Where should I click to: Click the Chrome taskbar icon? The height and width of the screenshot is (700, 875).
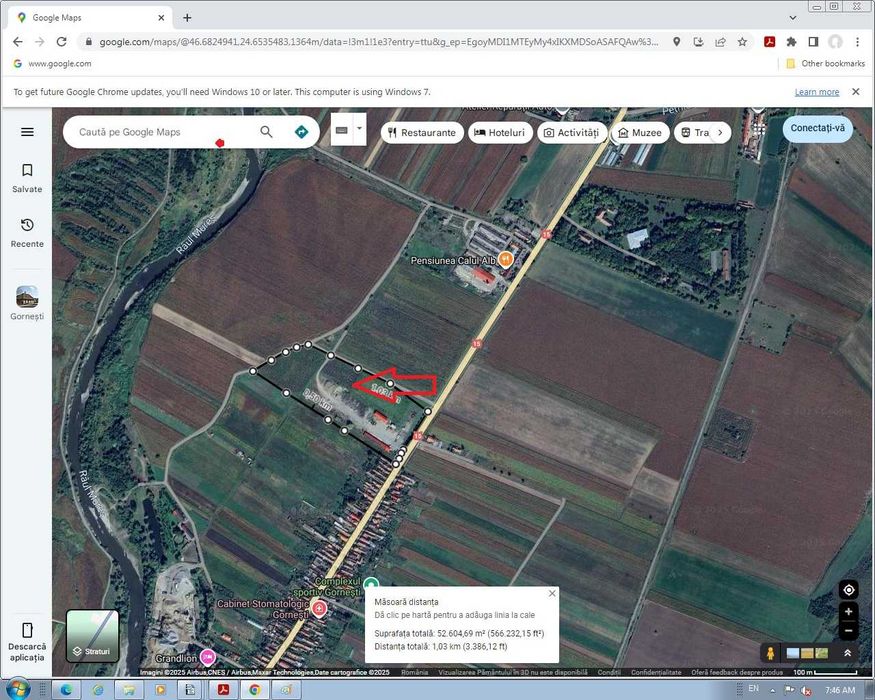click(x=255, y=690)
